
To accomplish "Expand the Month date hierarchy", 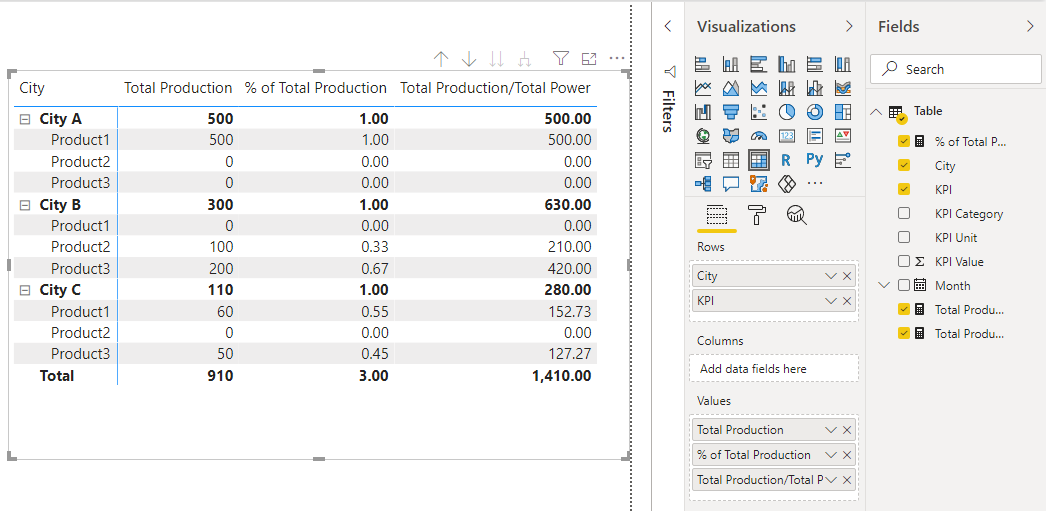I will click(x=885, y=286).
